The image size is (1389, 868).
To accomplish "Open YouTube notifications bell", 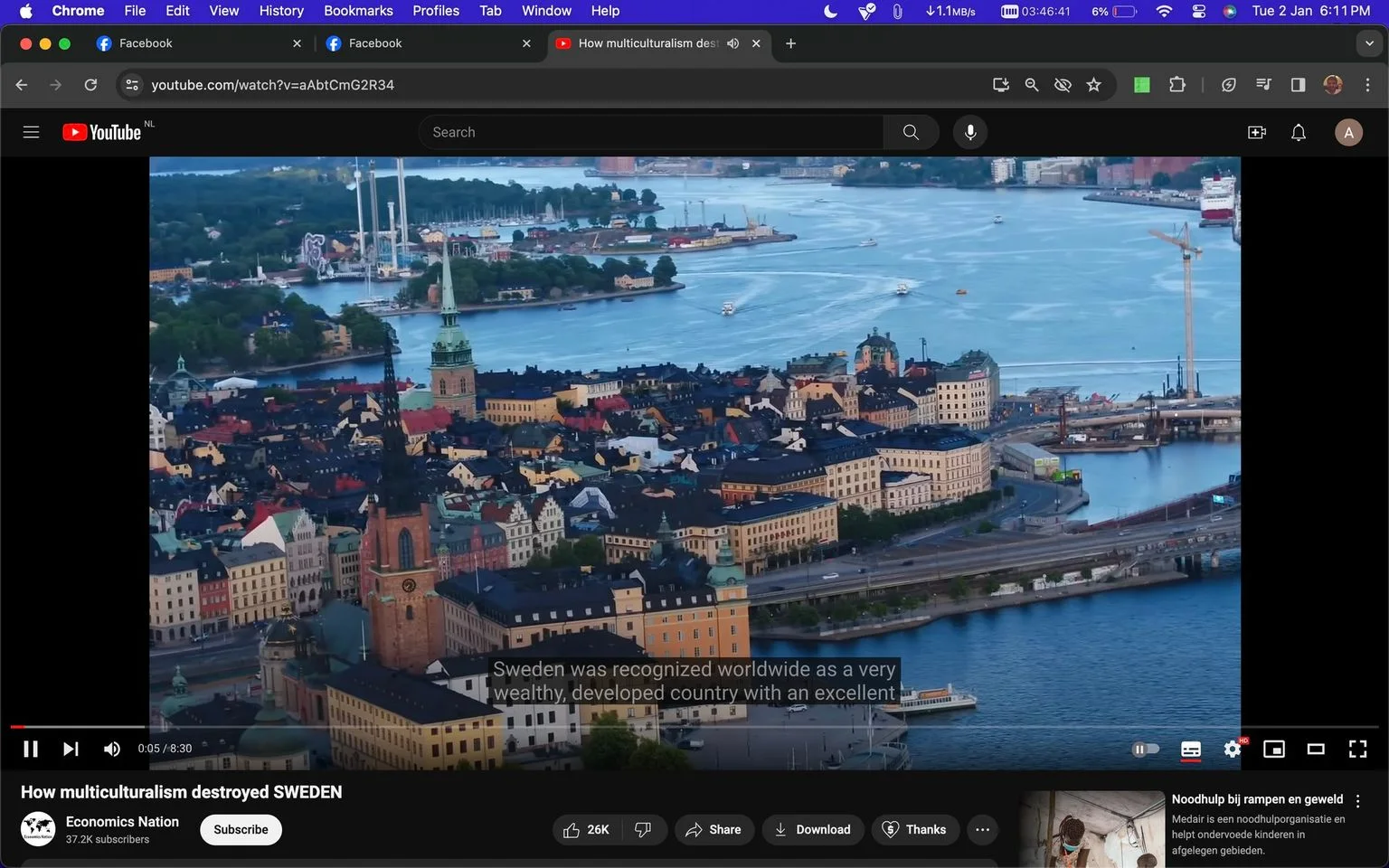I will coord(1299,132).
